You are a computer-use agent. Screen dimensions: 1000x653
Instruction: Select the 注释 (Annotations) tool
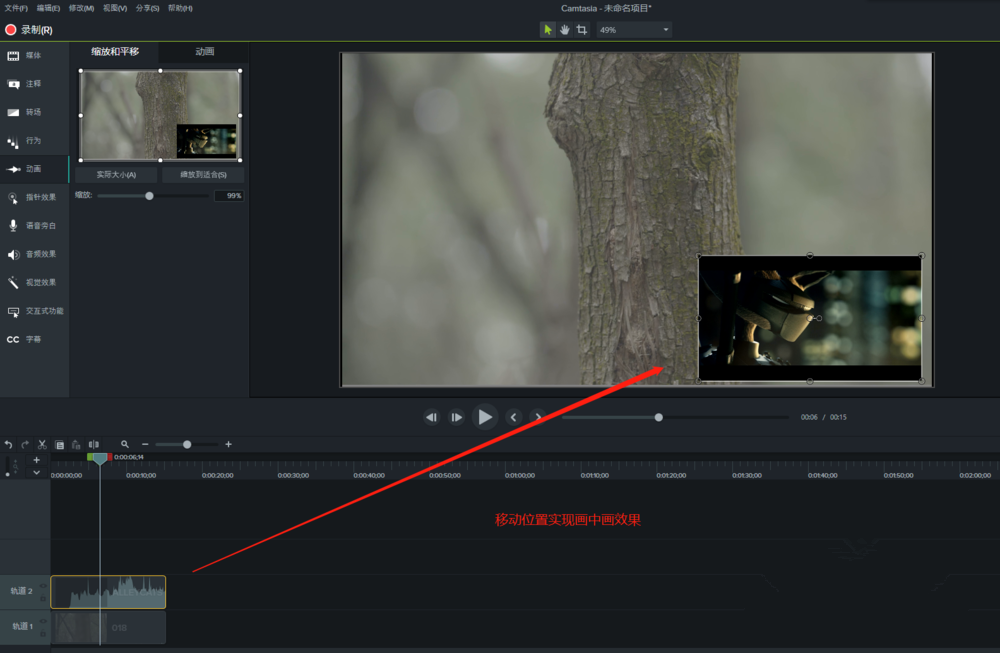tap(33, 84)
